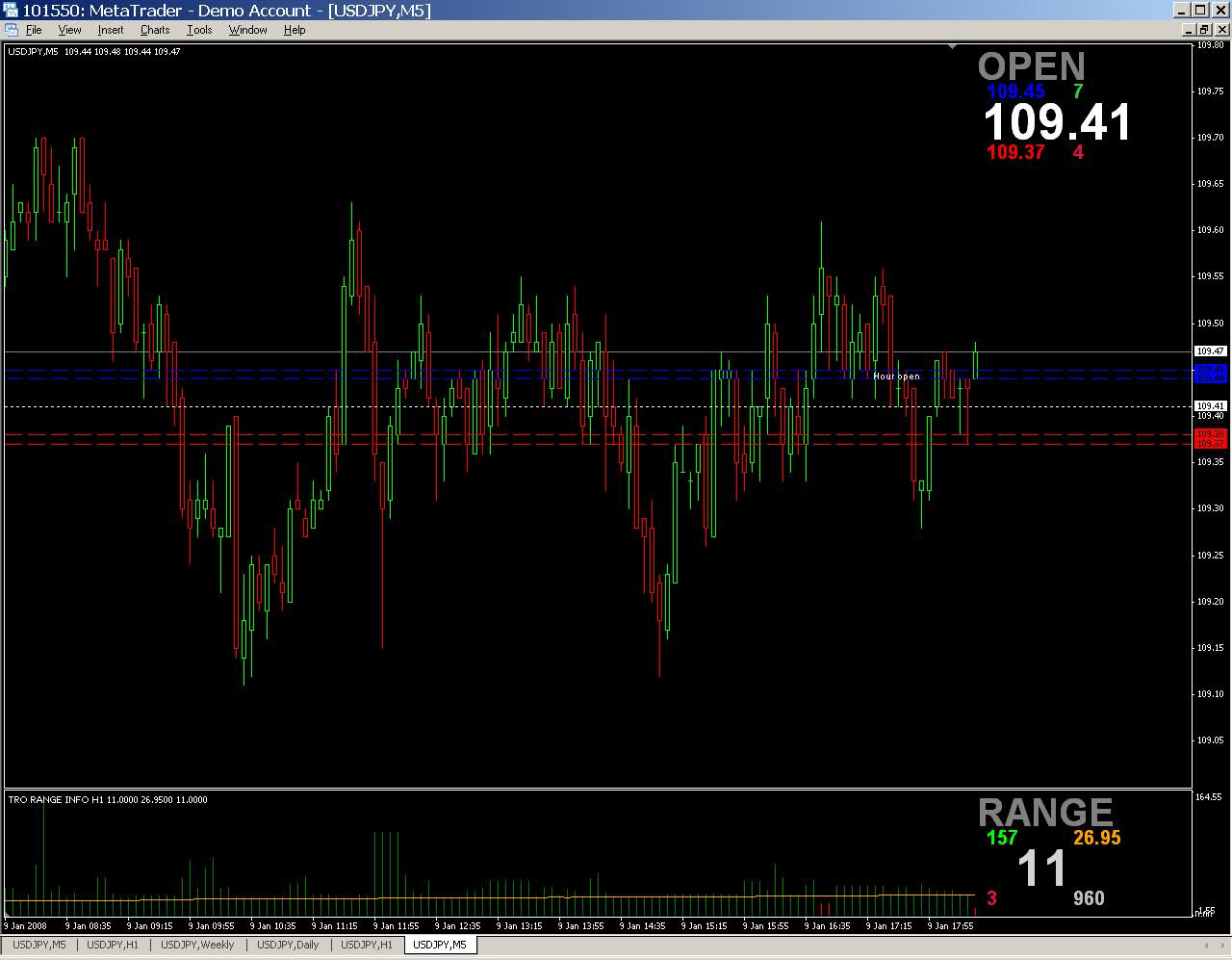1232x960 pixels.
Task: Click the red price tag on the price scale
Action: pyautogui.click(x=1211, y=439)
